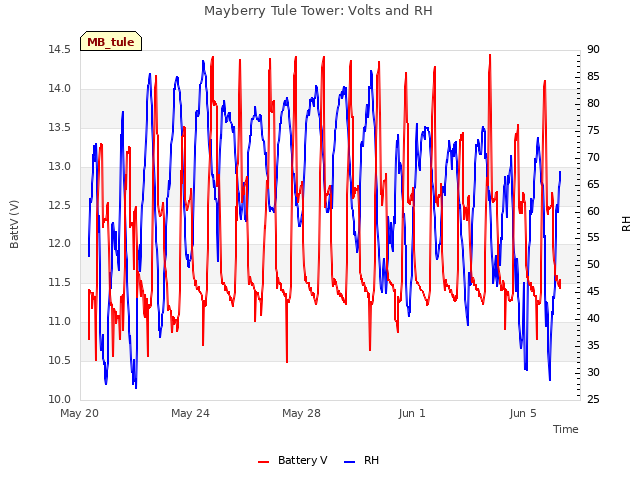Click the '30' right axis value

(593, 373)
